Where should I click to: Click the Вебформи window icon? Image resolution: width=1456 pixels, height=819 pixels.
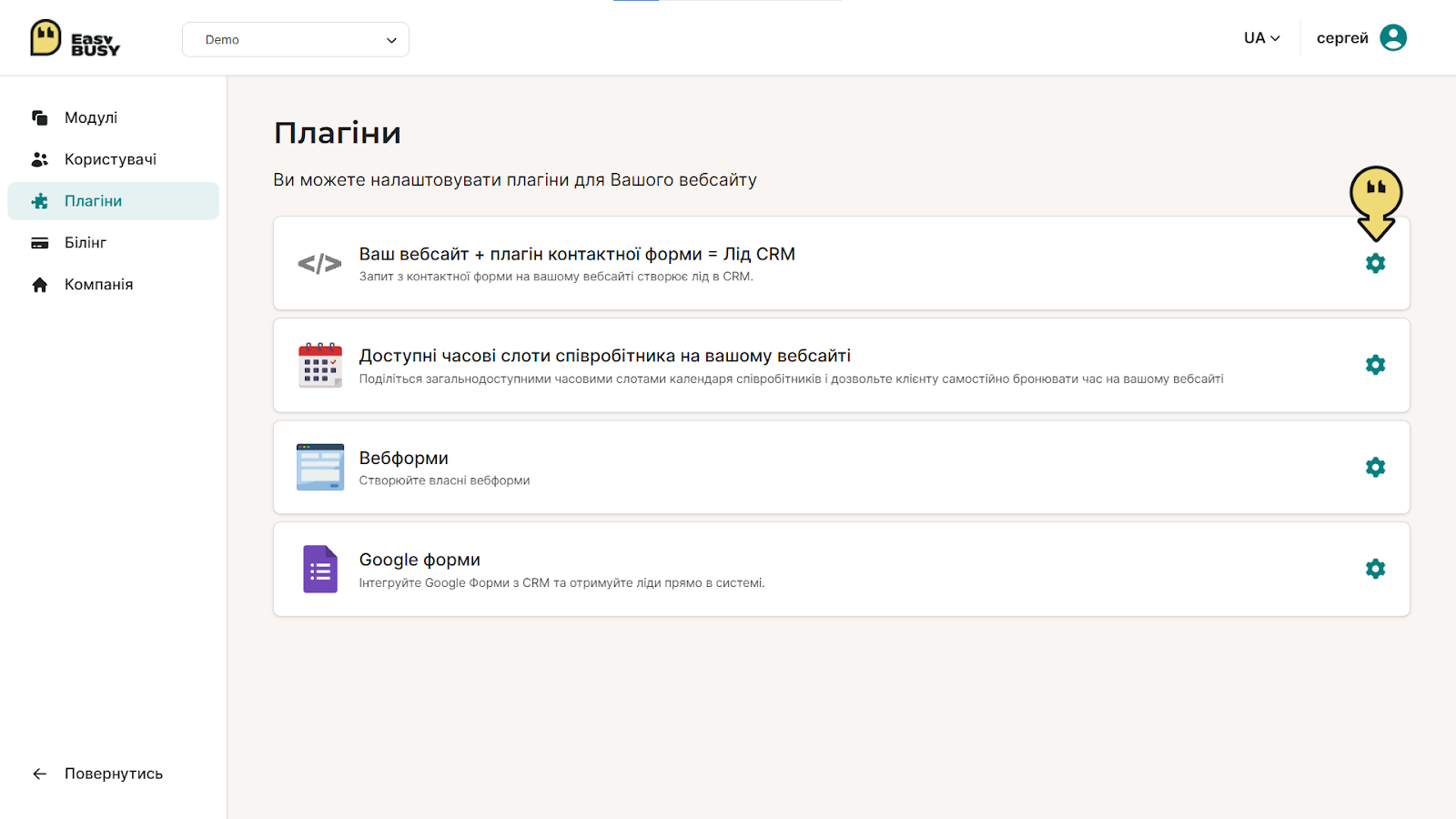pos(320,467)
